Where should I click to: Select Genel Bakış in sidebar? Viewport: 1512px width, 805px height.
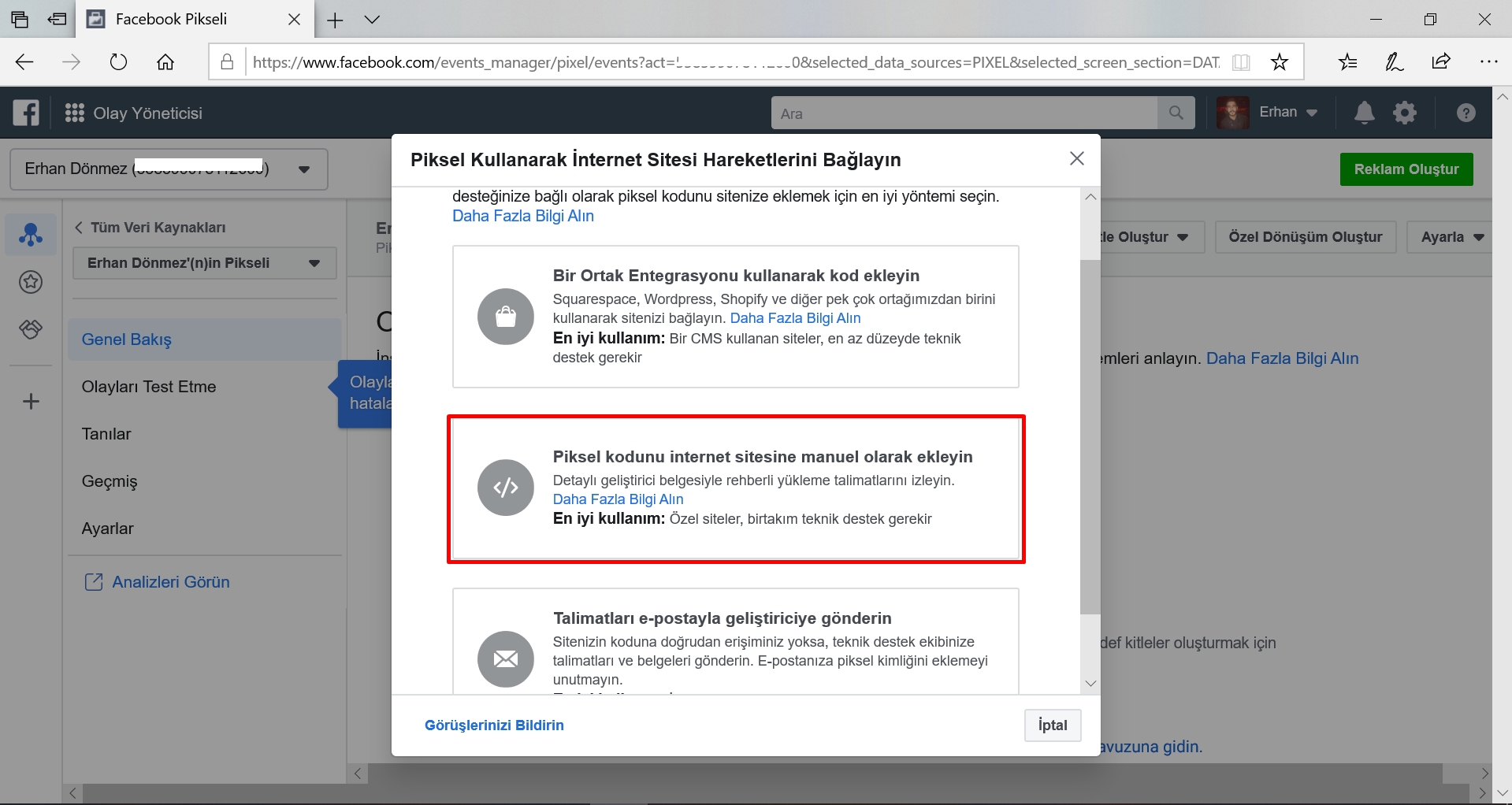pos(204,339)
